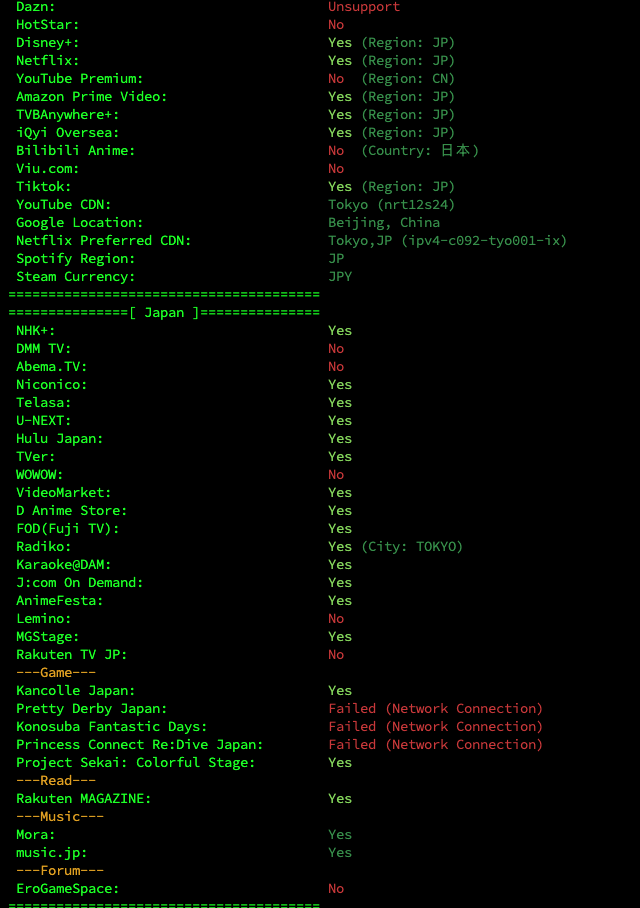Click the Princess Connect Re:Dive Japan label
The width and height of the screenshot is (640, 908).
click(x=139, y=745)
